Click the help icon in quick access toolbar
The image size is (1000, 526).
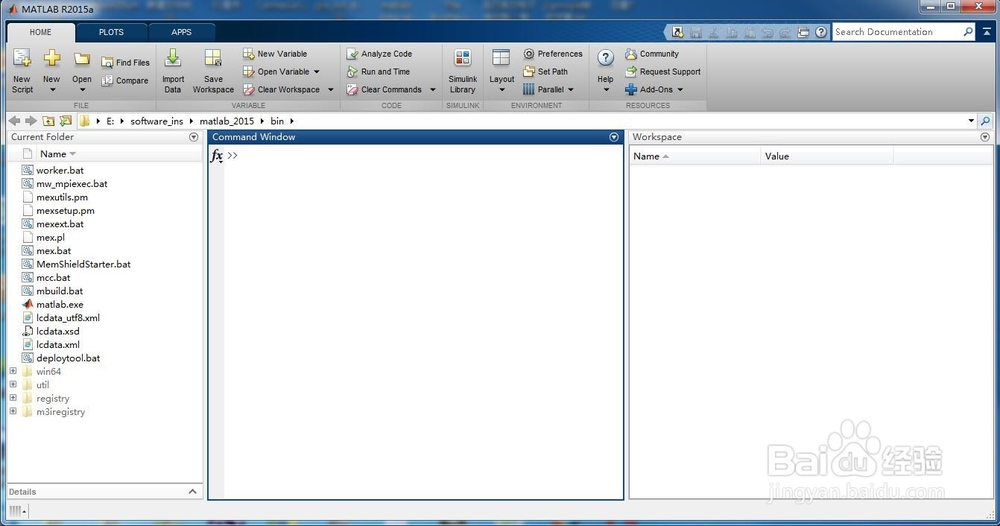tap(821, 32)
